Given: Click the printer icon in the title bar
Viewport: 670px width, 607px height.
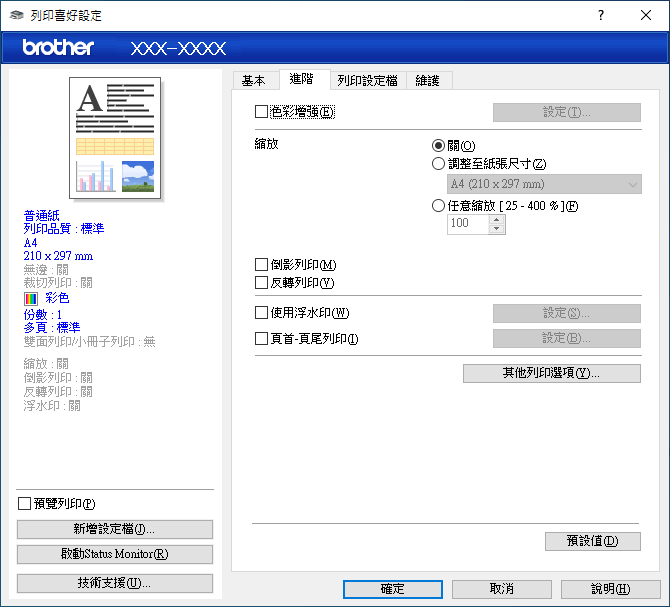Looking at the screenshot, I should coord(13,15).
